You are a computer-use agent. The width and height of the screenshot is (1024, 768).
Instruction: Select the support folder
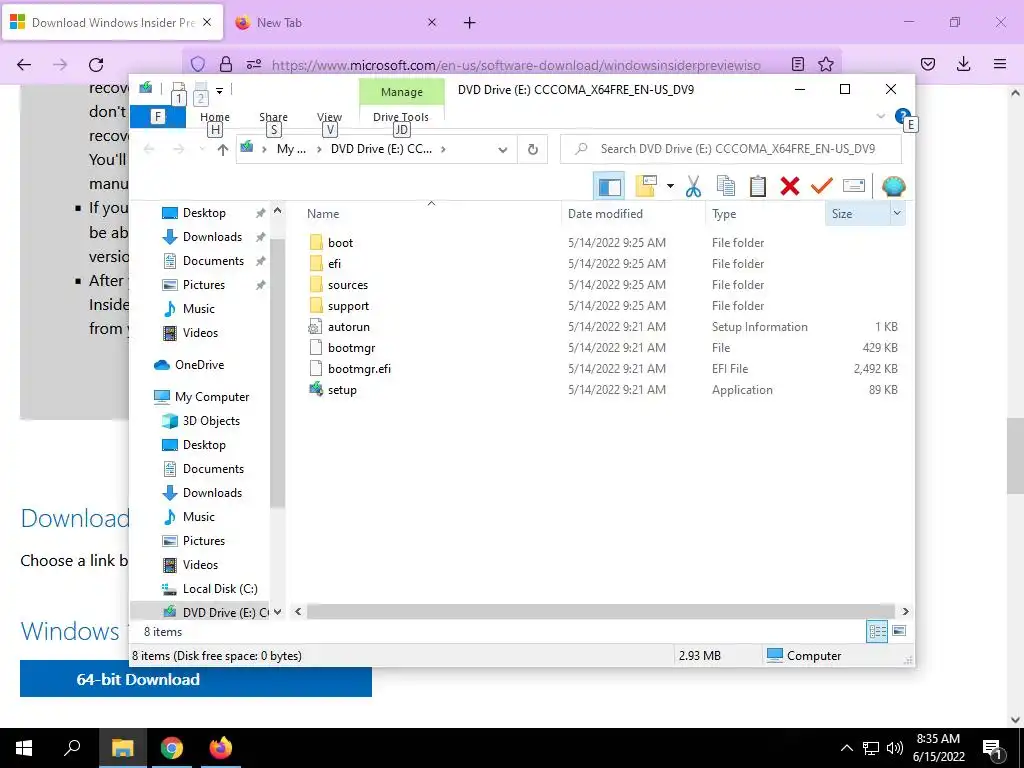(348, 306)
